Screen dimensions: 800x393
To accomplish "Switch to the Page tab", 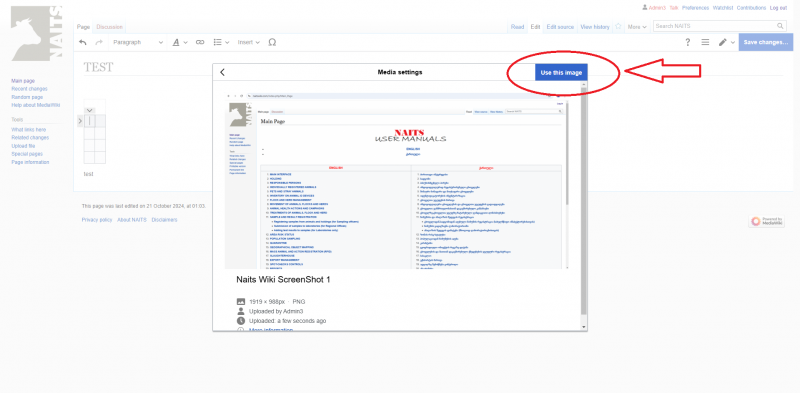I will (x=83, y=27).
